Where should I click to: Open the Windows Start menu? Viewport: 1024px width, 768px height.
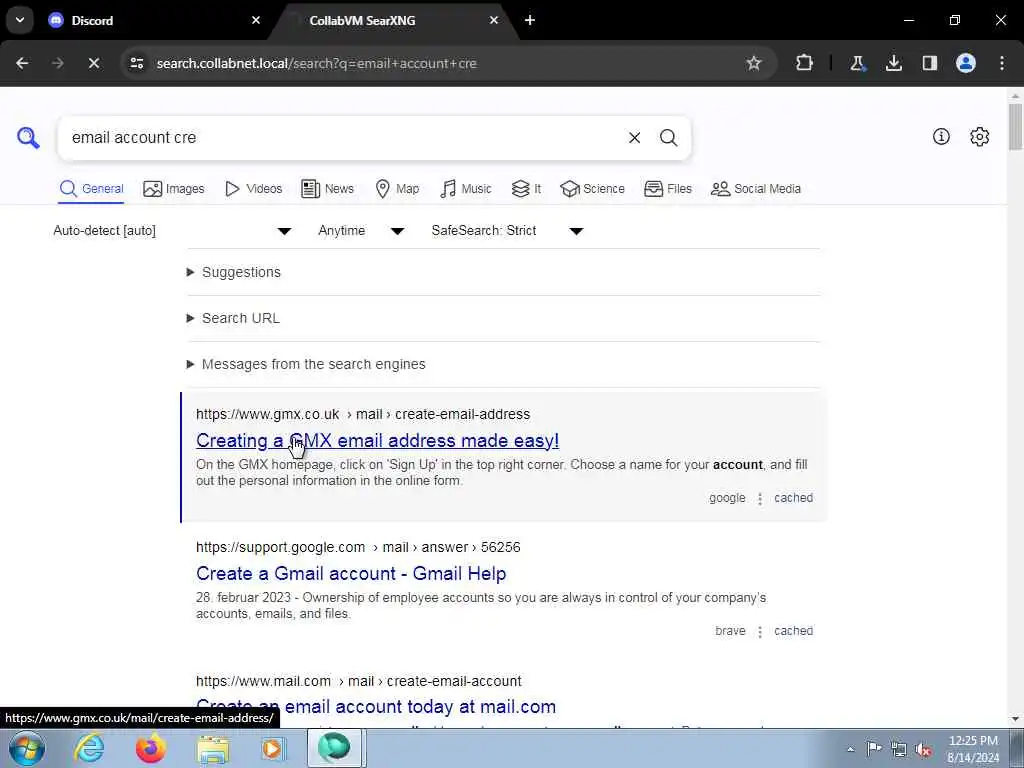[x=26, y=748]
